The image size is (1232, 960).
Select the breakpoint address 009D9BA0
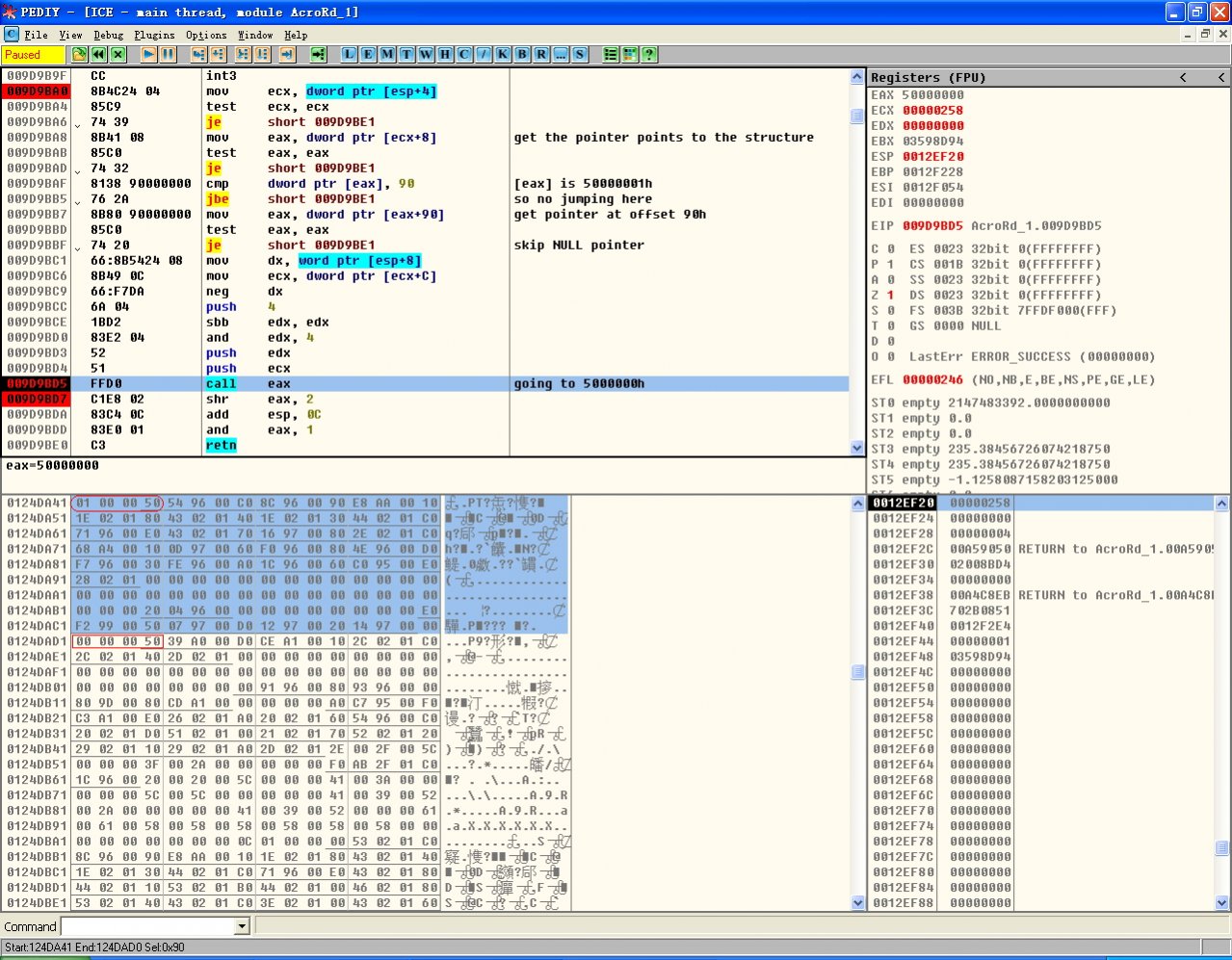pyautogui.click(x=37, y=91)
